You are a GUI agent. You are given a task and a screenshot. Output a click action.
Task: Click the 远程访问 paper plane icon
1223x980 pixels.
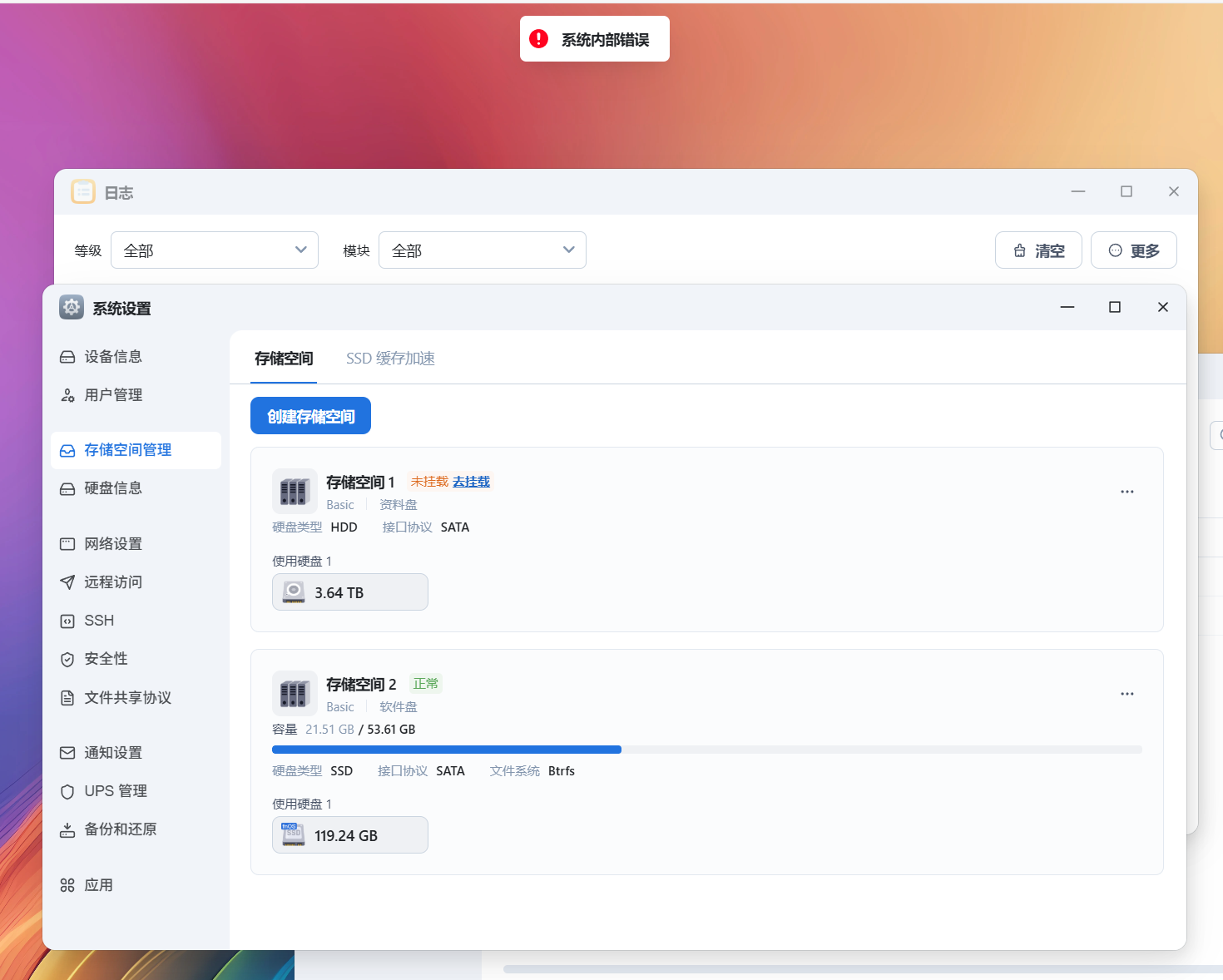click(67, 582)
